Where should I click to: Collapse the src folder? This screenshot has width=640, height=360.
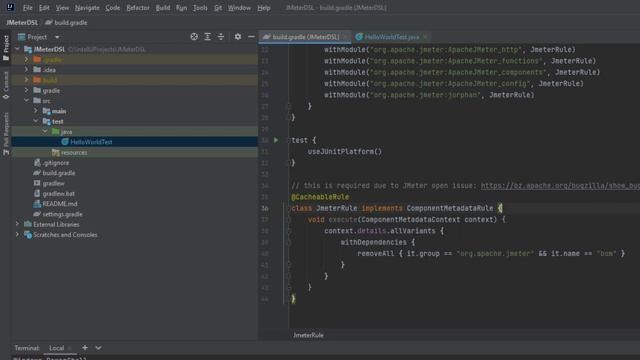[x=27, y=100]
